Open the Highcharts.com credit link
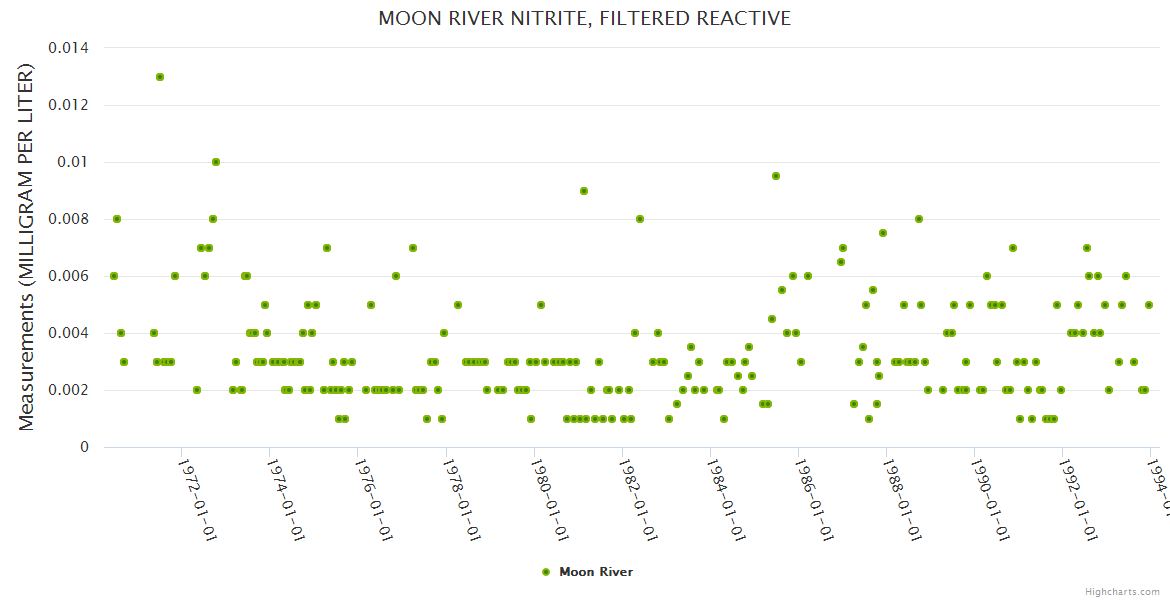1170x600 pixels. [1124, 592]
